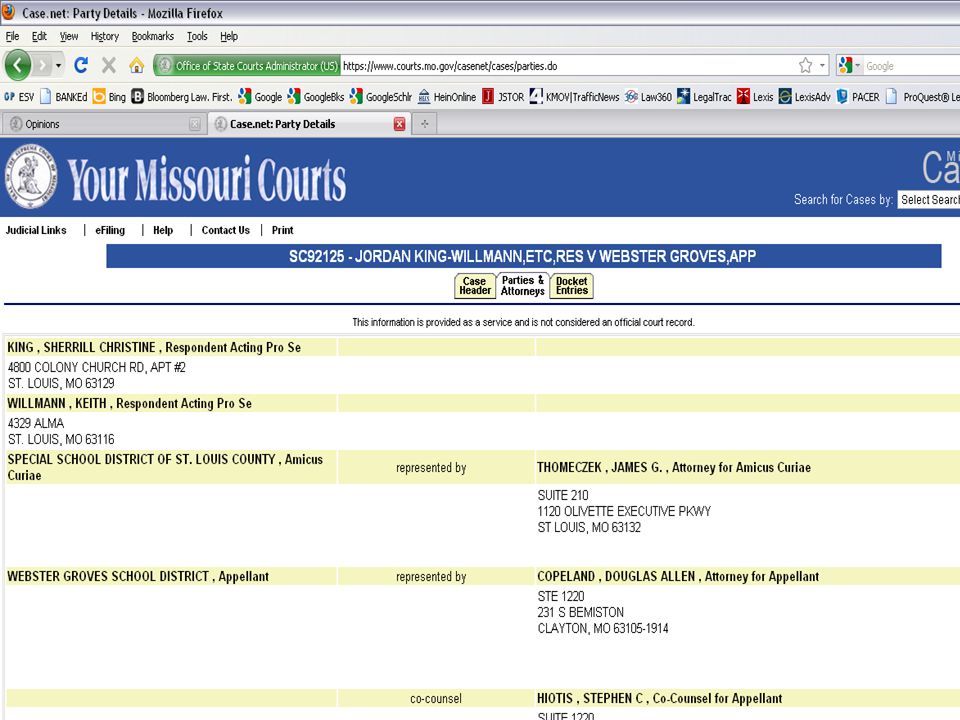Open the File menu
960x720 pixels.
[12, 36]
